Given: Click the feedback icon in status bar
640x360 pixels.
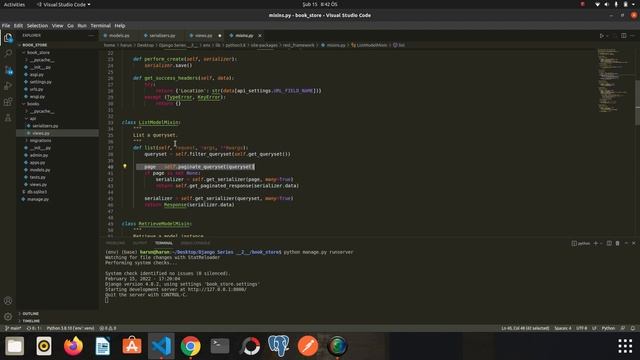Looking at the screenshot, I should [x=623, y=328].
